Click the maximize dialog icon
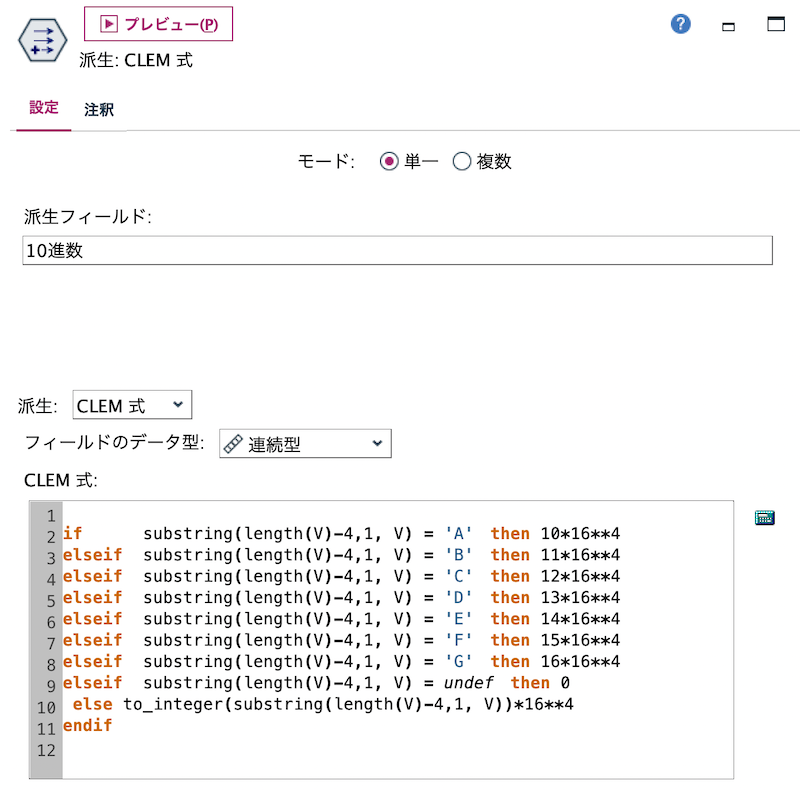Screen dimensions: 800x790 click(x=775, y=24)
